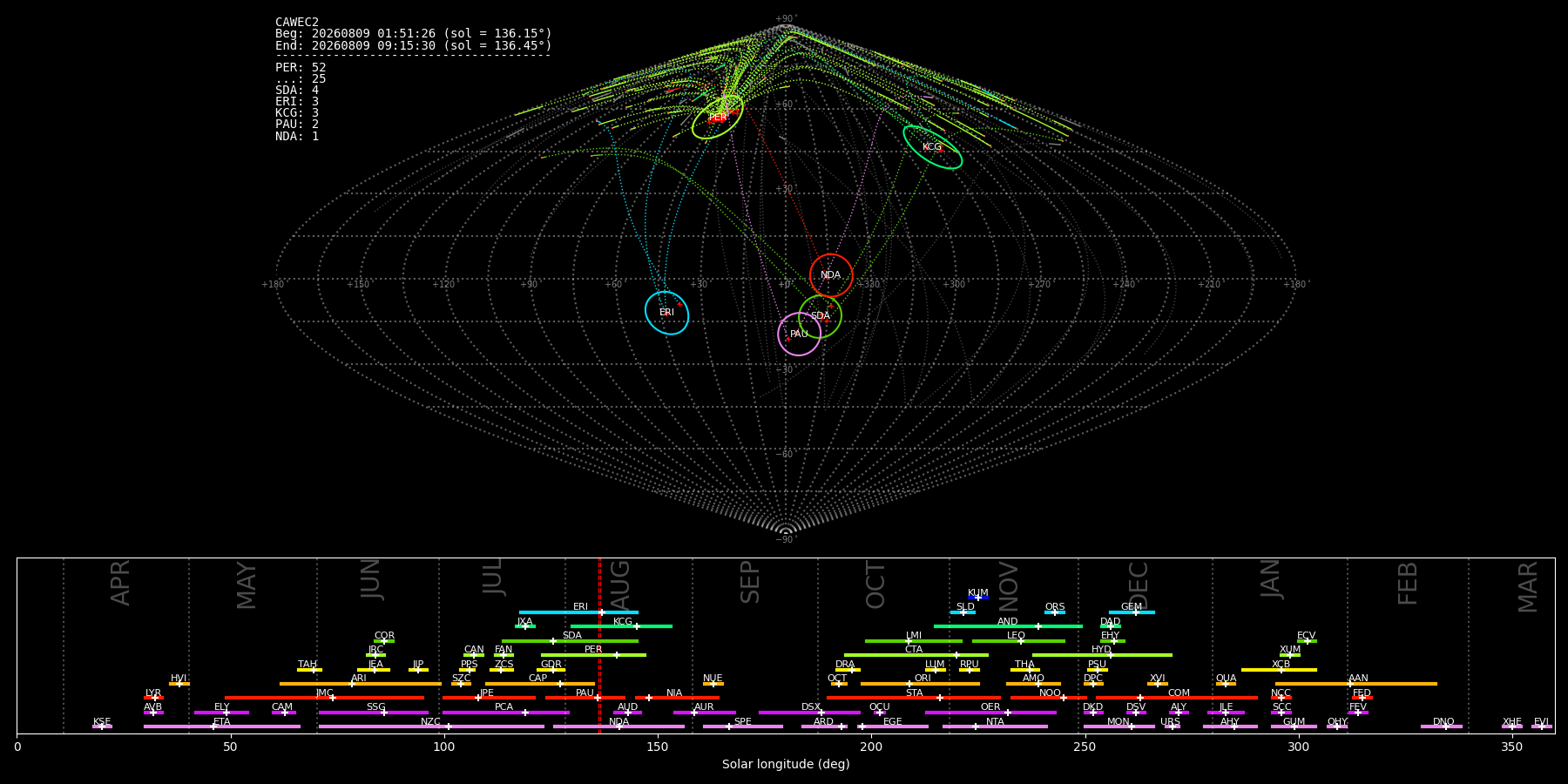
Task: Click the DEC month label
Action: click(1139, 585)
